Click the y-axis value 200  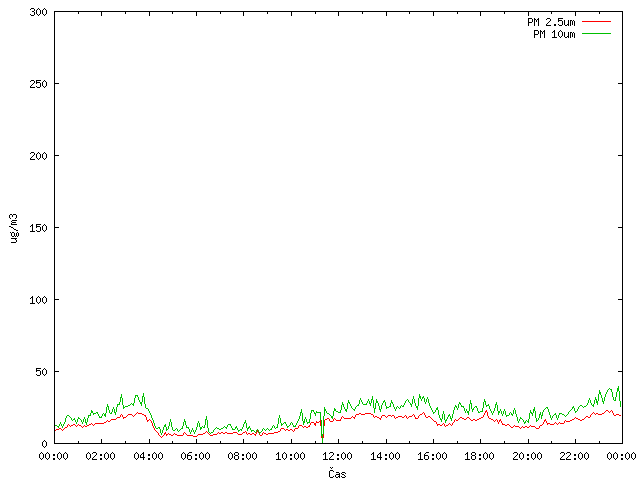(x=38, y=156)
